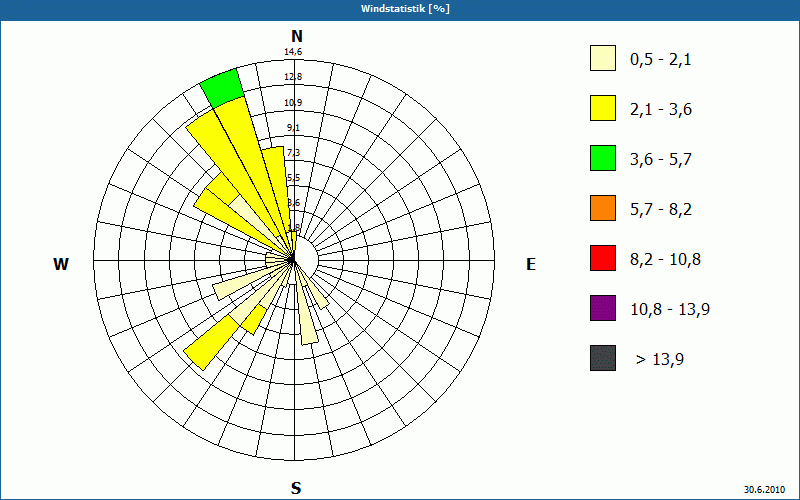Click the orange 5,7 - 8,2 legend swatch
This screenshot has width=800, height=500.
(603, 208)
